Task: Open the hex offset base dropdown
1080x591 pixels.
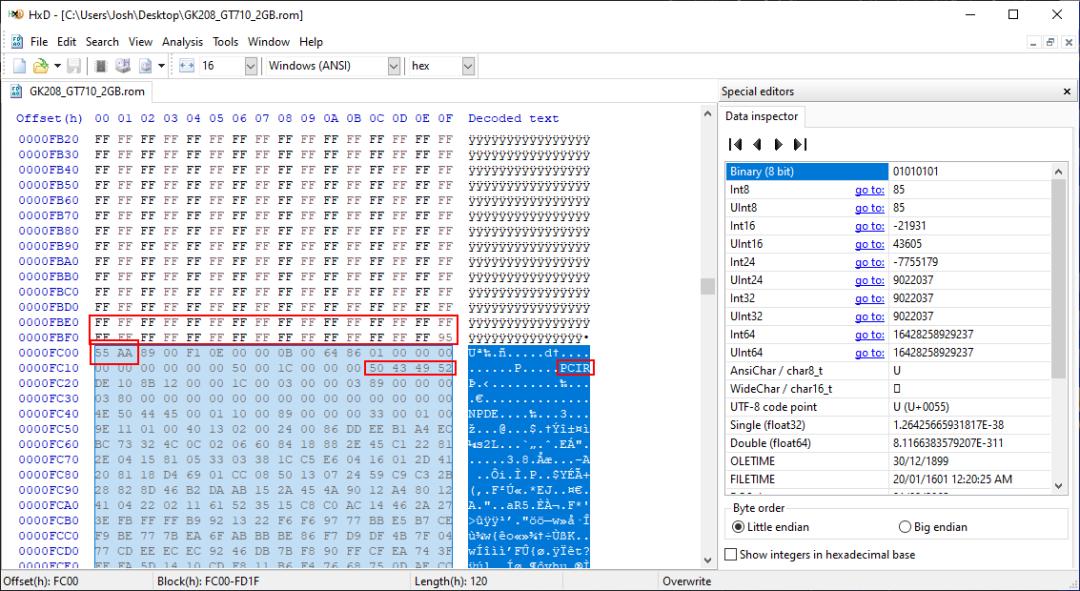Action: click(468, 66)
